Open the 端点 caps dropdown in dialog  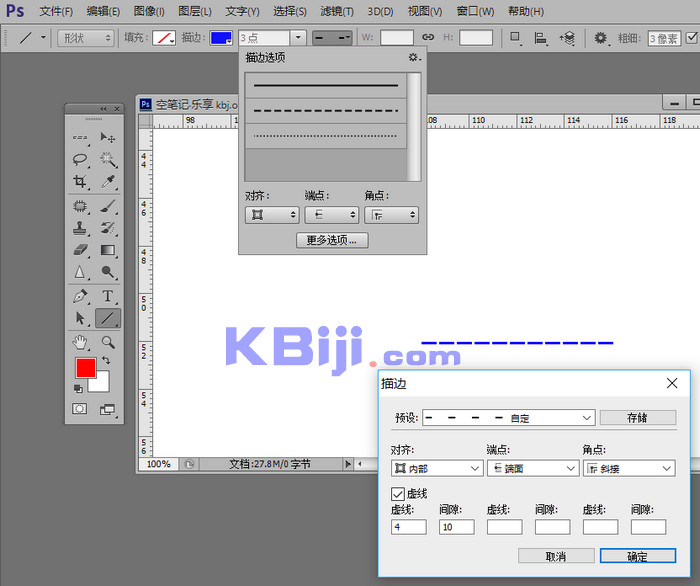click(532, 468)
